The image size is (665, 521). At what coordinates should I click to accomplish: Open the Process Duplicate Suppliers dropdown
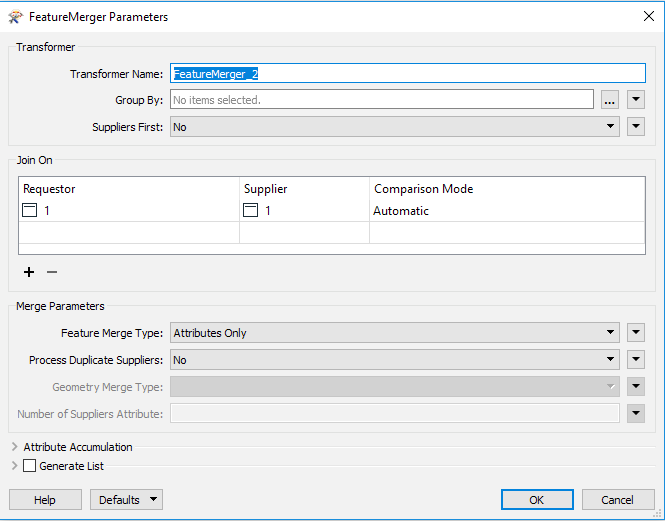coord(394,360)
